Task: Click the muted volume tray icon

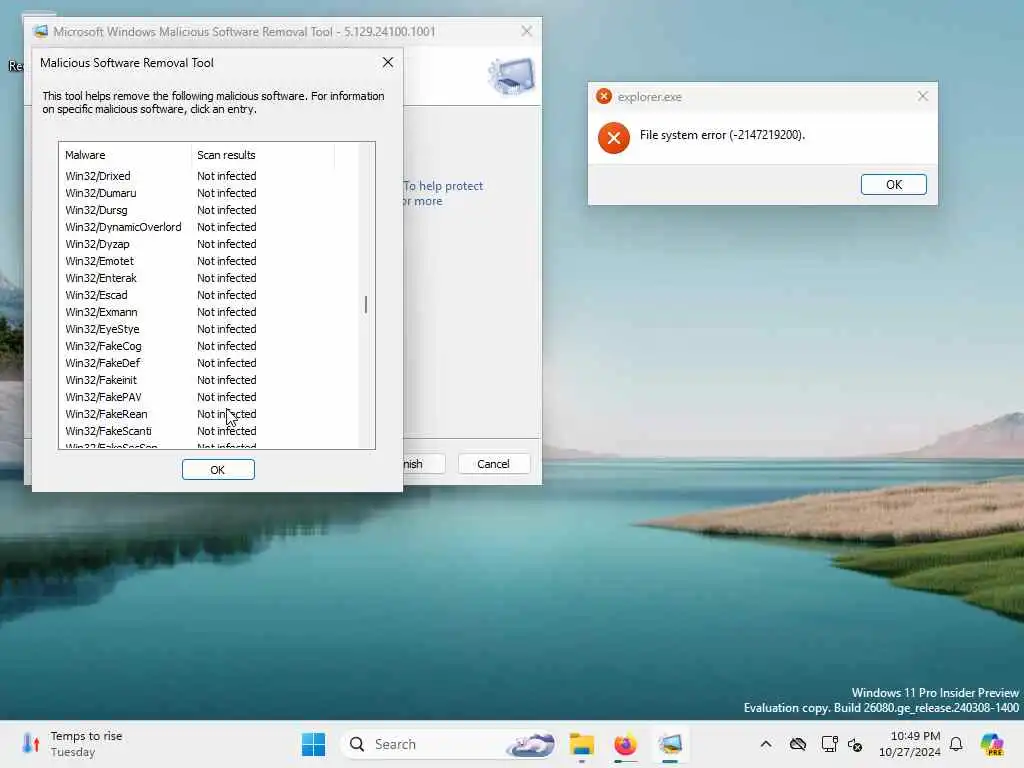Action: tap(856, 744)
